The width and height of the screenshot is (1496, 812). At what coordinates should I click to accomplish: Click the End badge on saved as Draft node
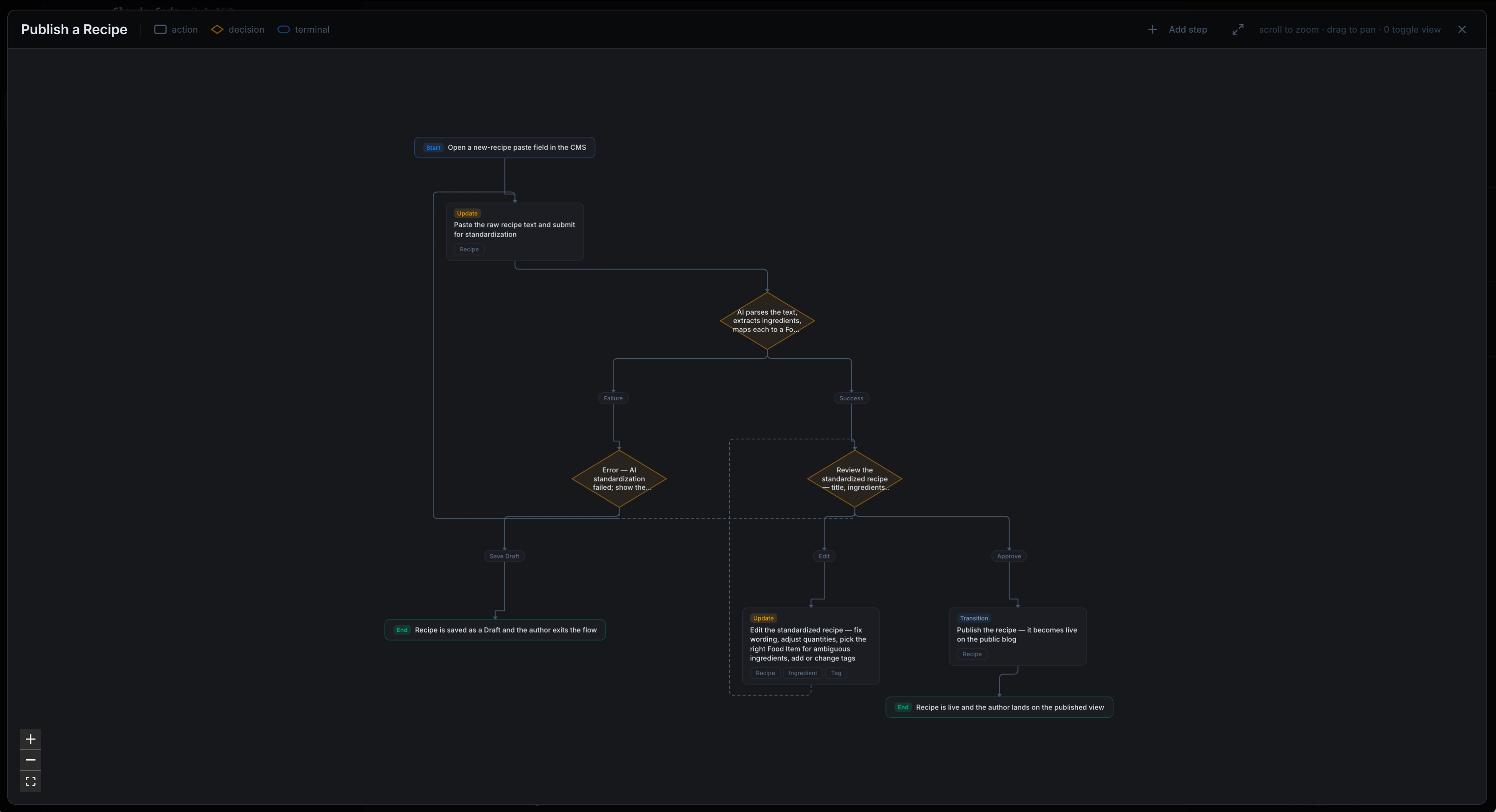click(402, 630)
